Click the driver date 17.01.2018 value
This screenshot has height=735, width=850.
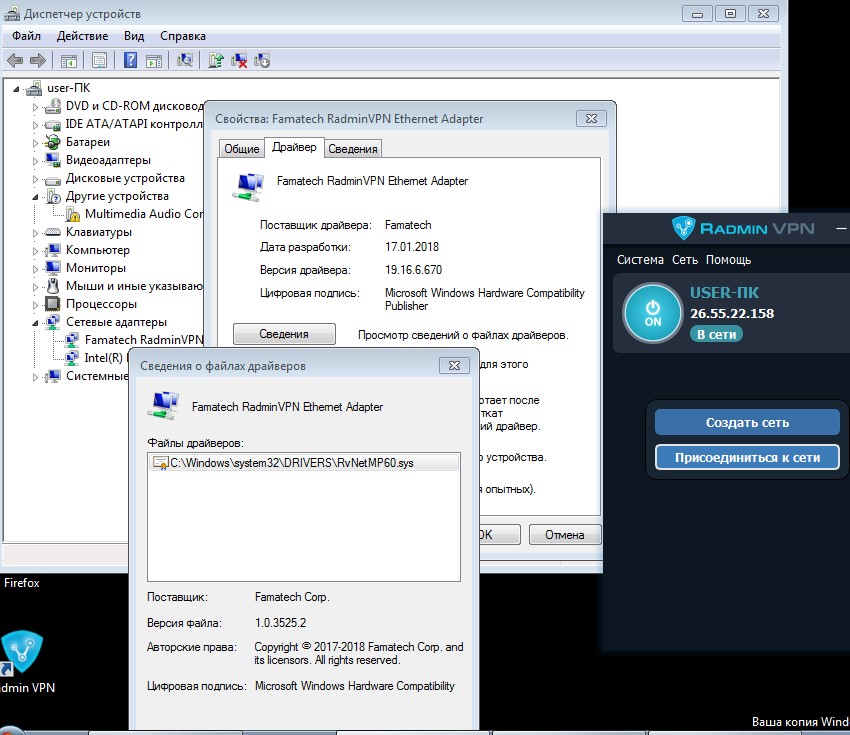click(x=412, y=247)
